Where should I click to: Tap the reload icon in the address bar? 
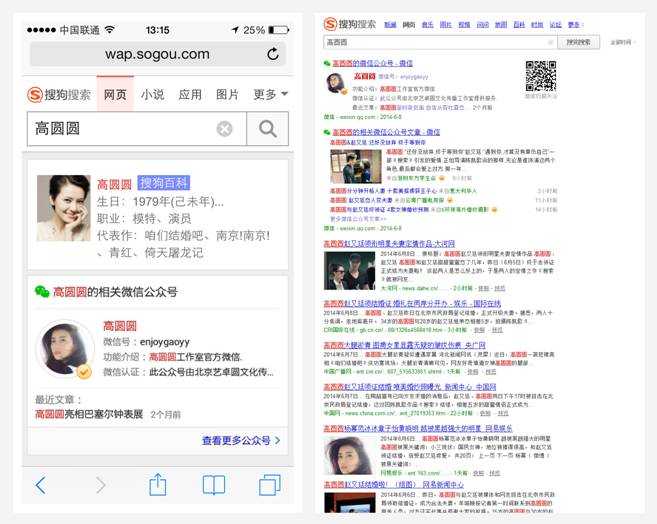click(273, 54)
